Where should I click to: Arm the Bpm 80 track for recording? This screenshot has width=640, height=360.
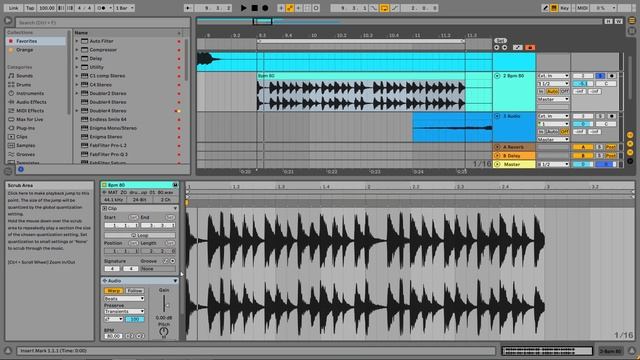(x=611, y=76)
